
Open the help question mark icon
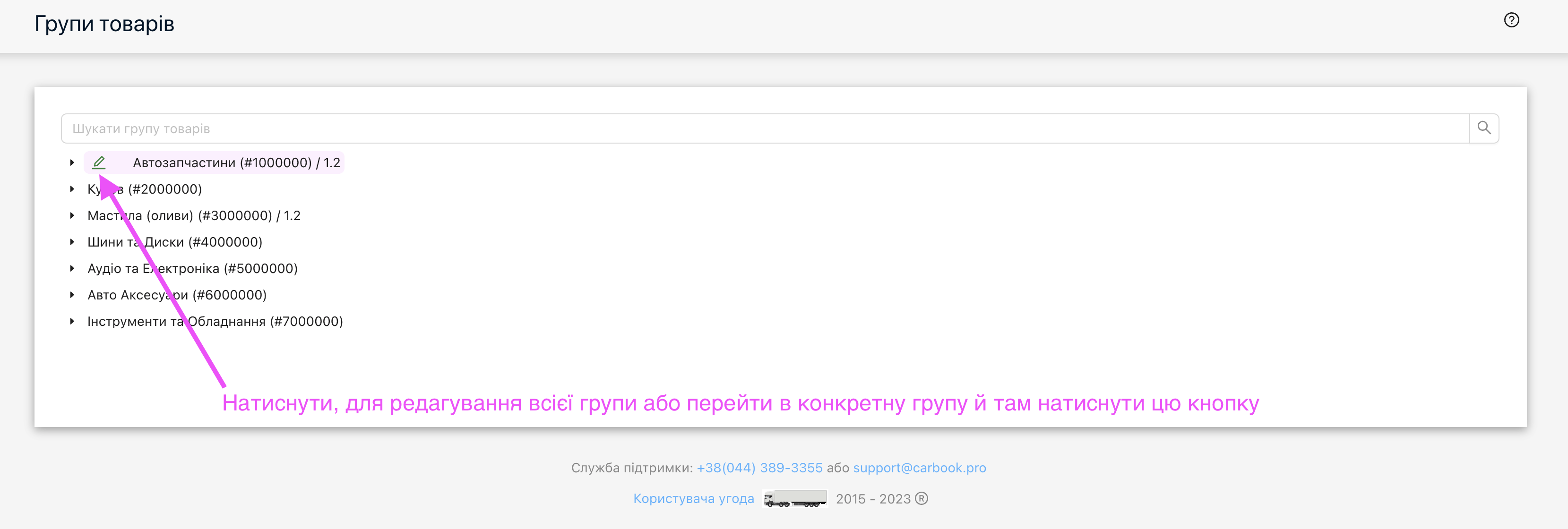[x=1511, y=20]
